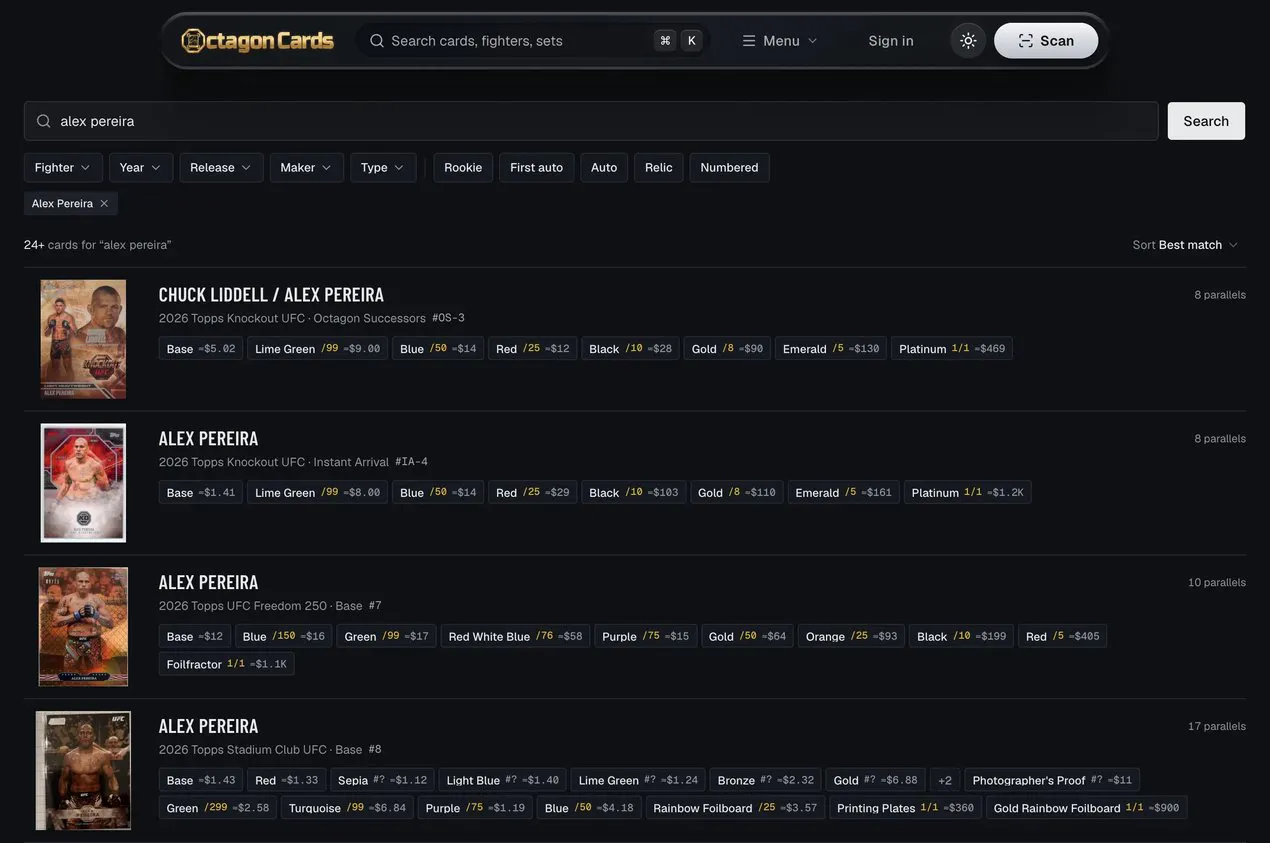Click the Sign in link
This screenshot has height=843, width=1270.
pos(891,41)
